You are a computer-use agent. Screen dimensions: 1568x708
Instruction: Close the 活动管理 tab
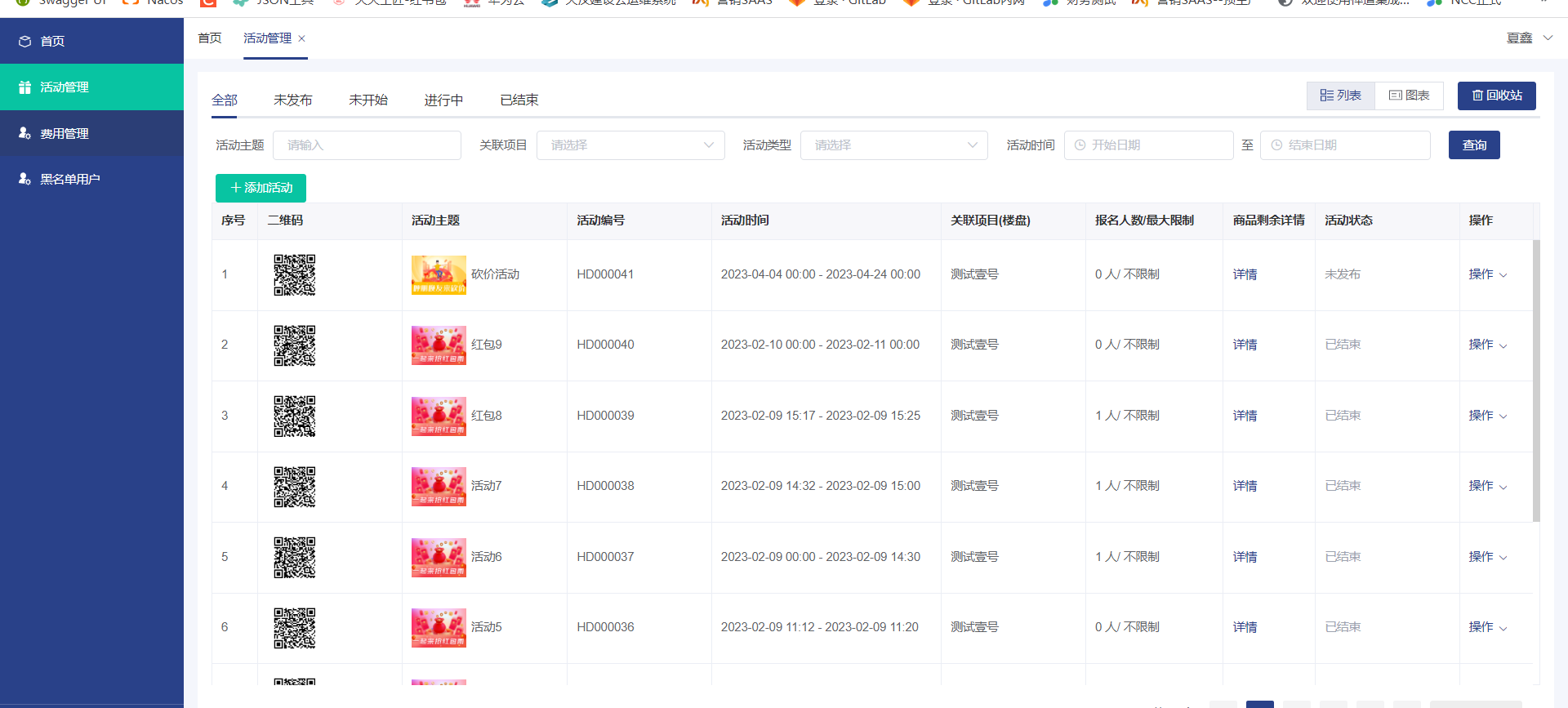pyautogui.click(x=301, y=38)
